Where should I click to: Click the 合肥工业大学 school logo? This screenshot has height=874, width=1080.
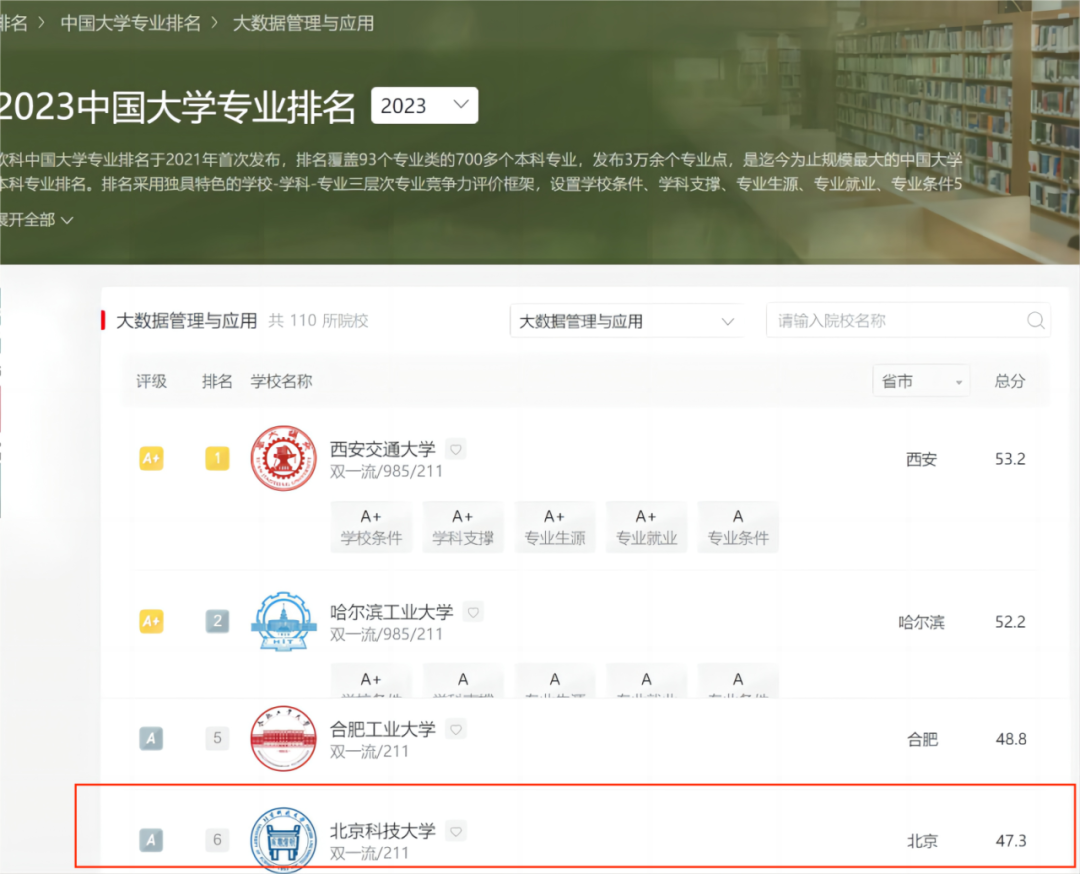coord(283,738)
